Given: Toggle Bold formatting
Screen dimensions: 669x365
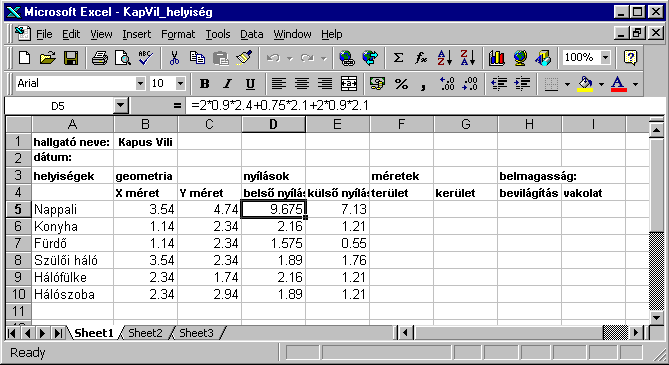Looking at the screenshot, I should pos(204,83).
